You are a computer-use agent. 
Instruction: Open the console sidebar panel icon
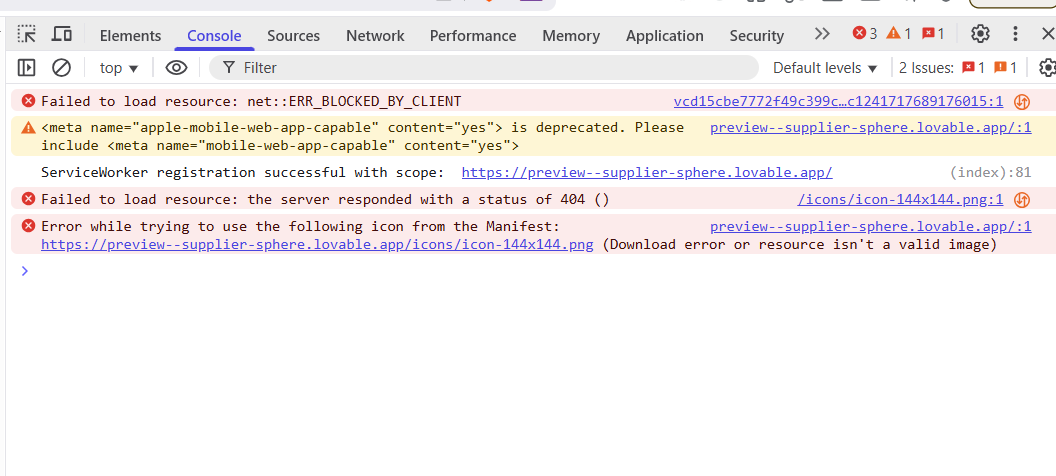coord(27,68)
